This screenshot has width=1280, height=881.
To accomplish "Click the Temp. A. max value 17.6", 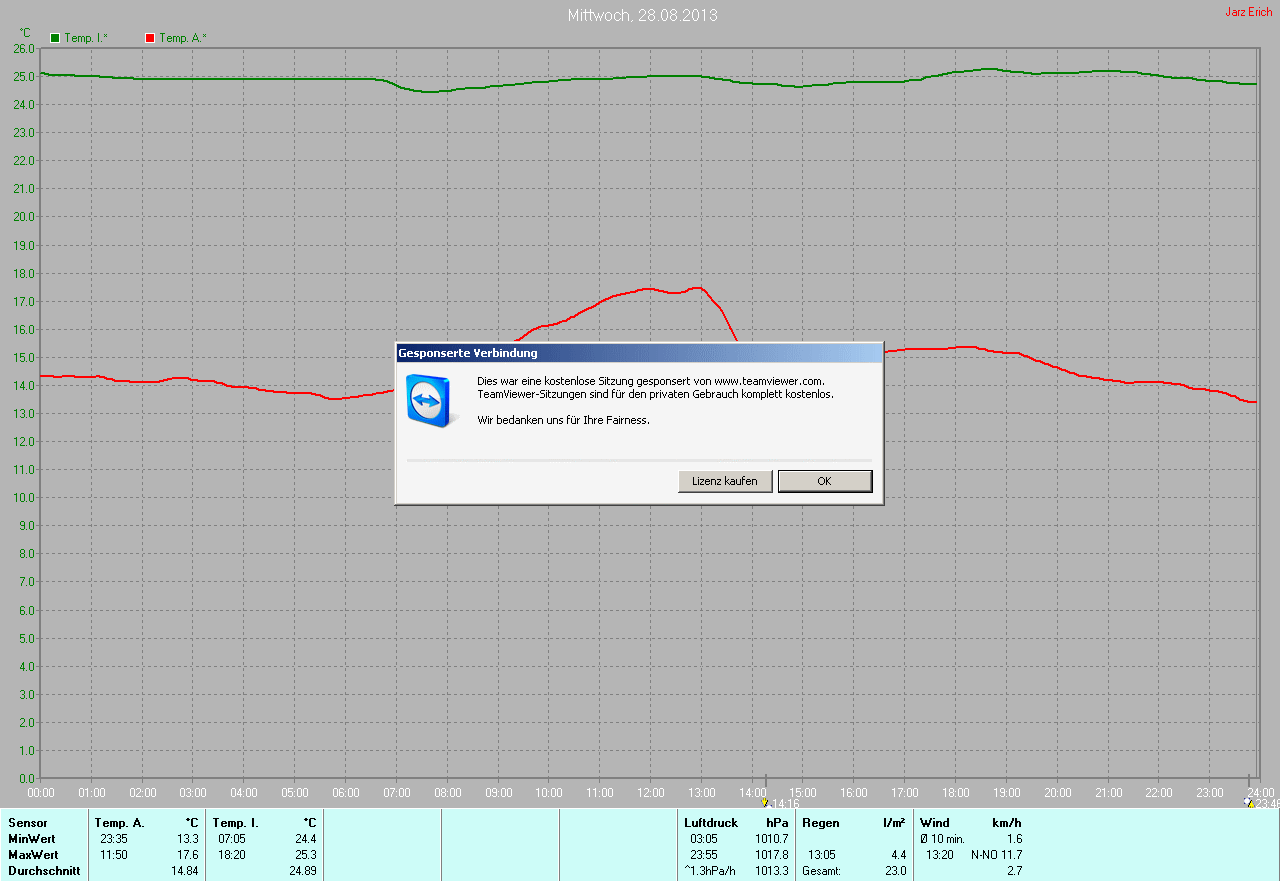I will [187, 855].
